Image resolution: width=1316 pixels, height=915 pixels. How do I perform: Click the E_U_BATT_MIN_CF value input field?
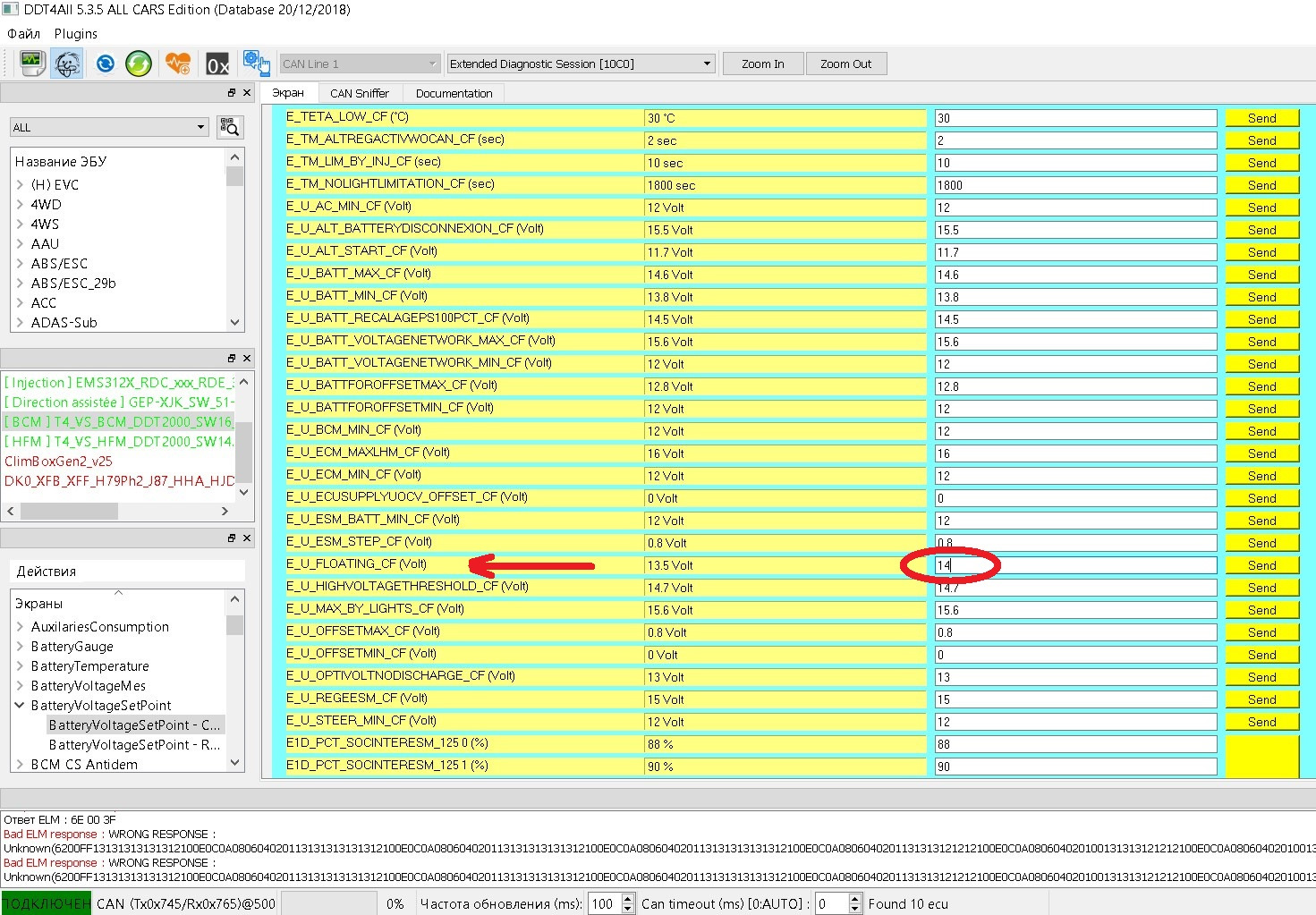[1075, 297]
